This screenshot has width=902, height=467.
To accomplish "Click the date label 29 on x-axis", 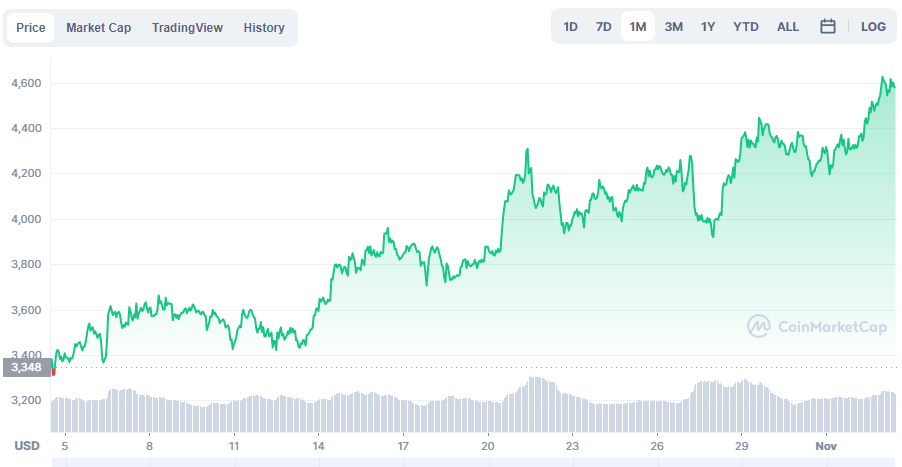I will point(741,446).
